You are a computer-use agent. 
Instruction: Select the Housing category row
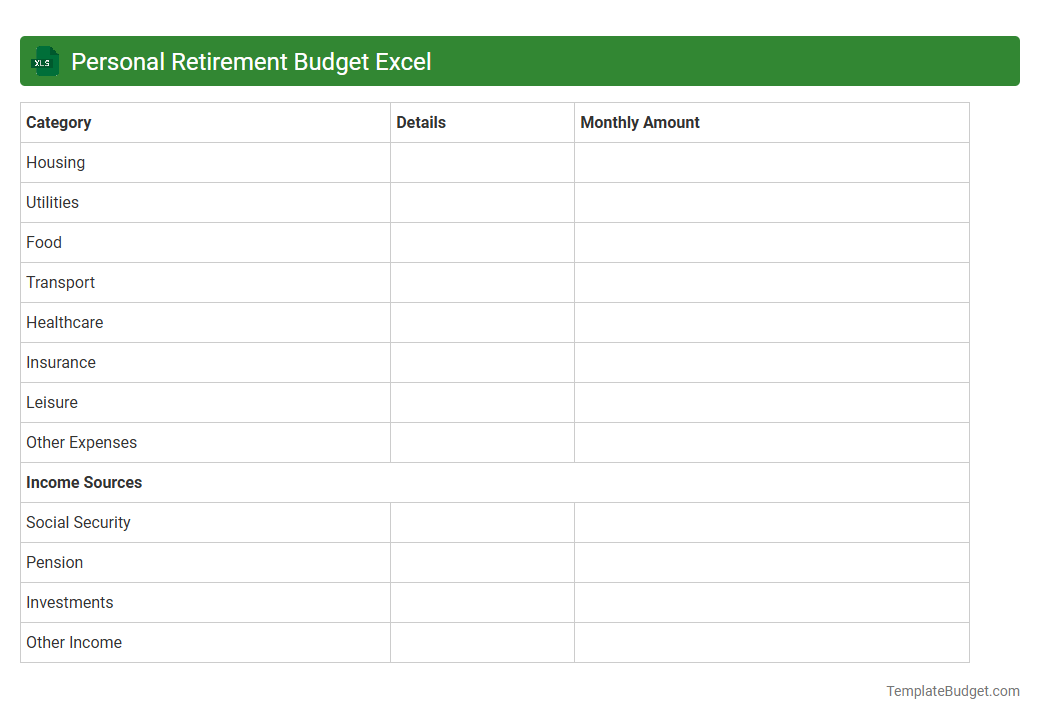[x=55, y=162]
